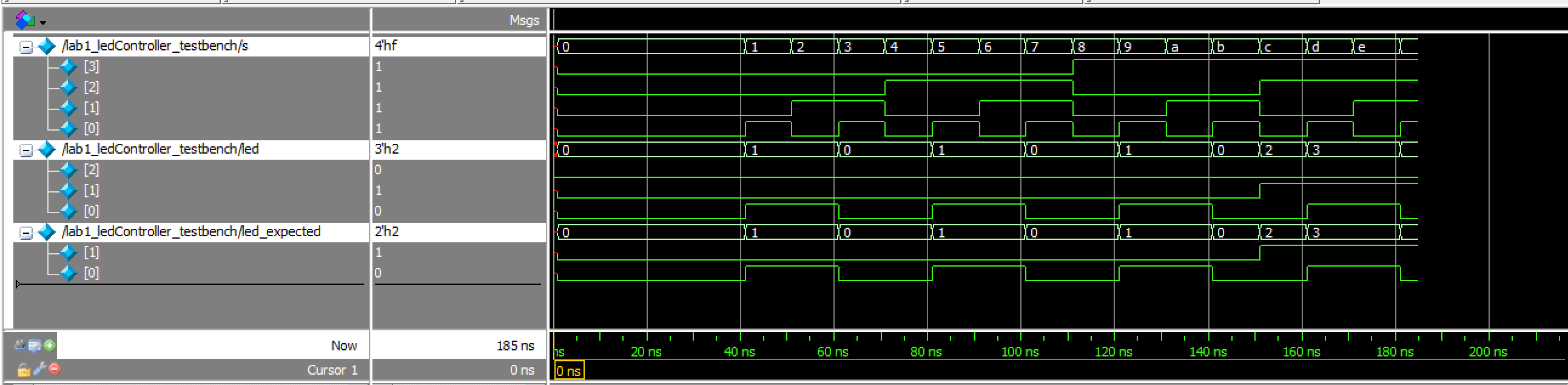
Task: Collapse the led_expected signal group
Action: [25, 233]
